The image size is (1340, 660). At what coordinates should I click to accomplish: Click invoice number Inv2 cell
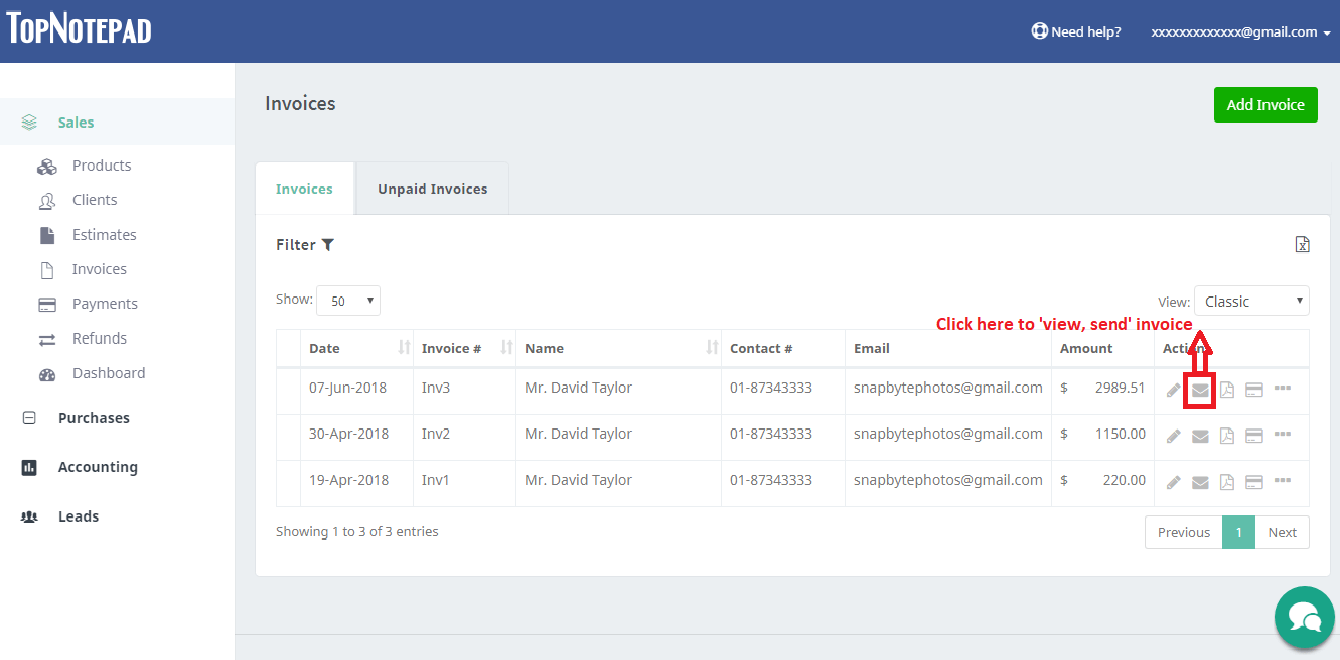(x=464, y=436)
